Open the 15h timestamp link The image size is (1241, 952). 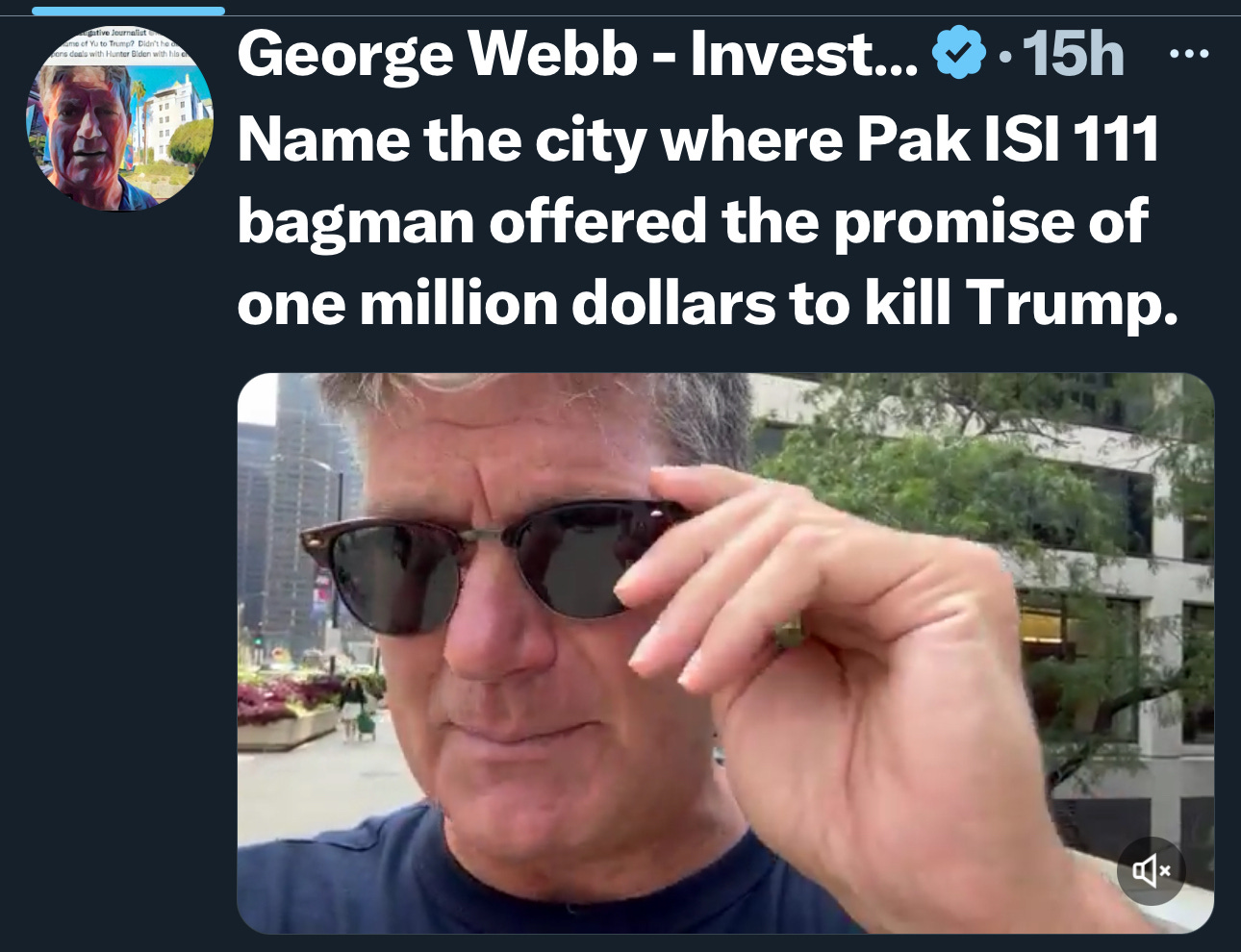coord(1073,54)
